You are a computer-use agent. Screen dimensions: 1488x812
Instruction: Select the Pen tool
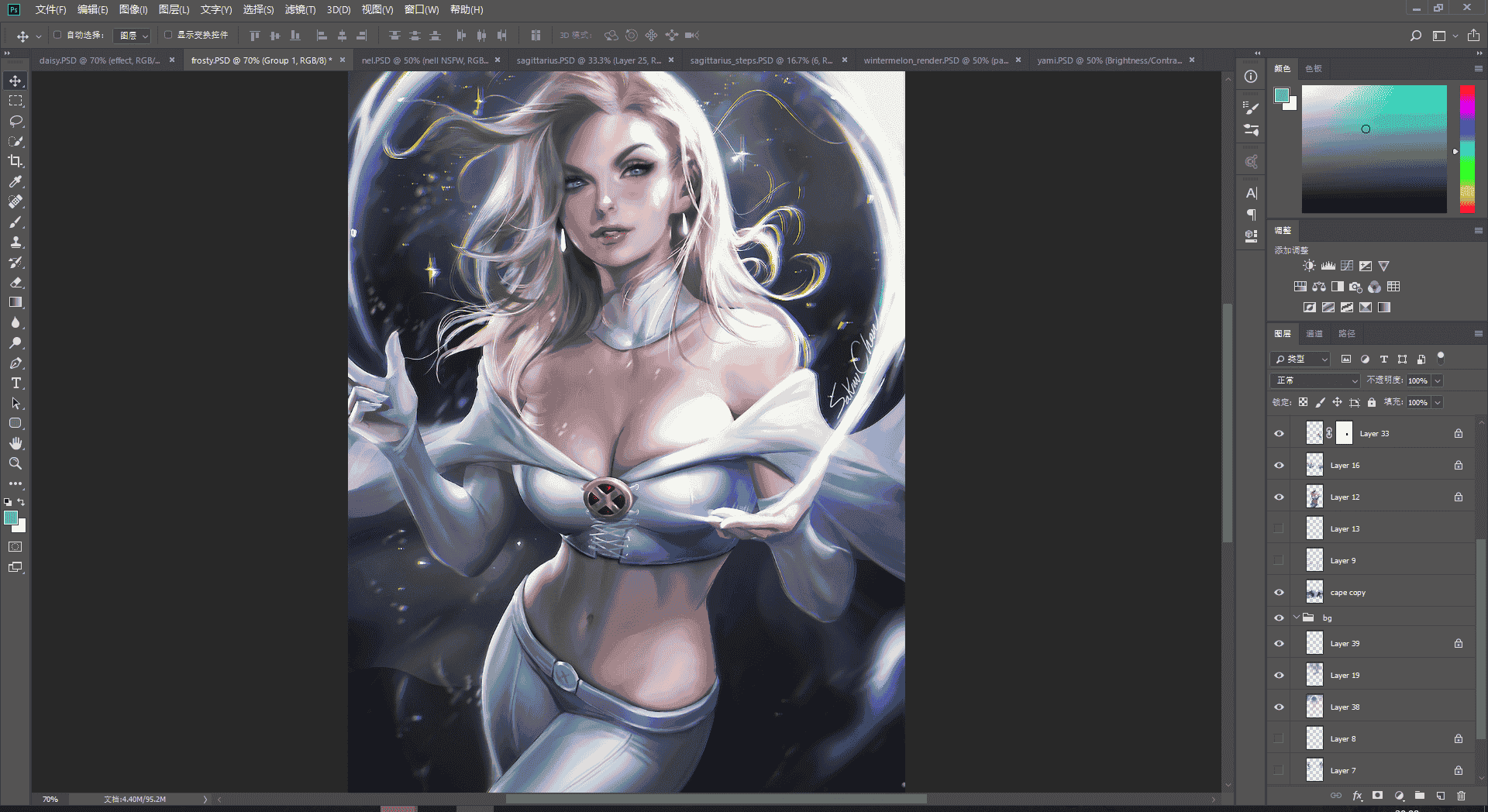point(15,363)
